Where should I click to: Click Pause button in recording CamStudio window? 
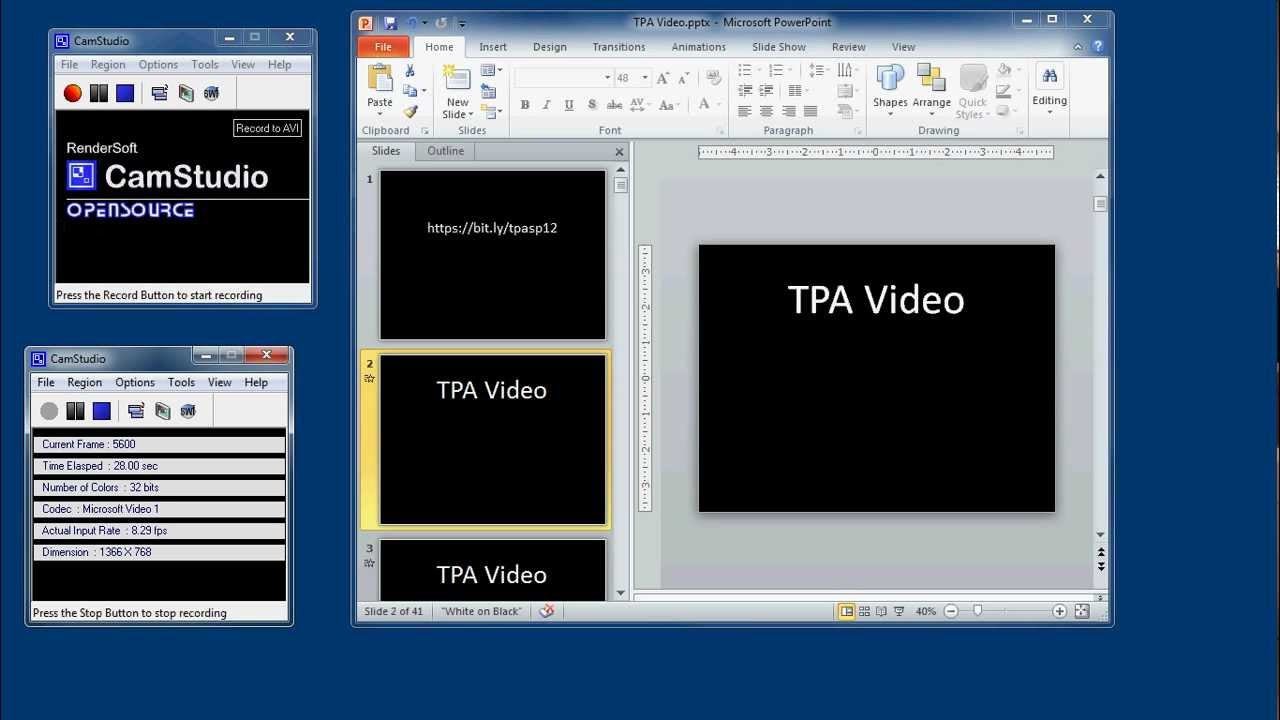pos(75,411)
